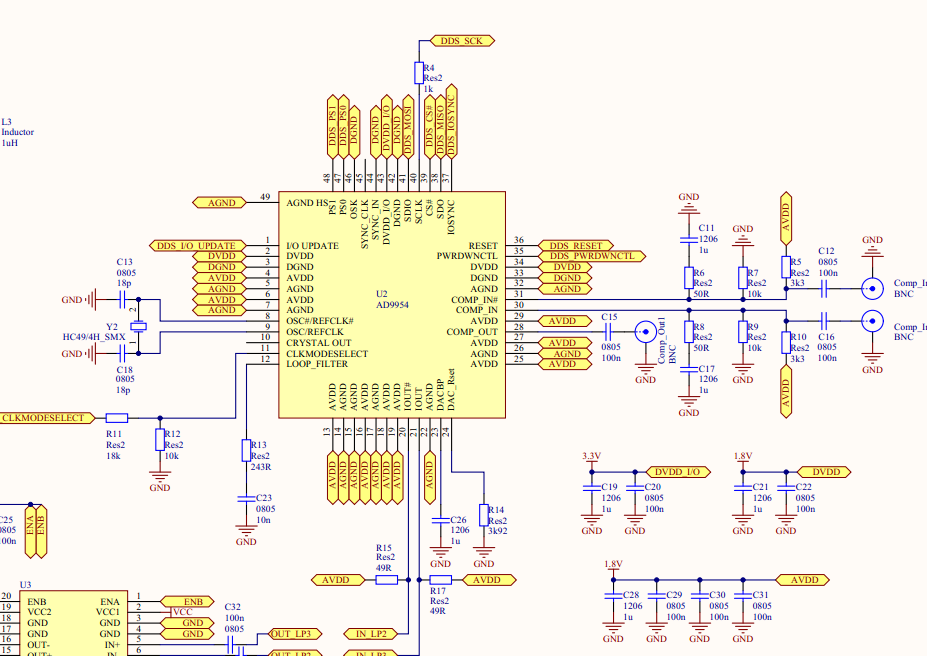Select the COMP_OUT pin name in U2
Screen dimensions: 927x656
[x=472, y=332]
